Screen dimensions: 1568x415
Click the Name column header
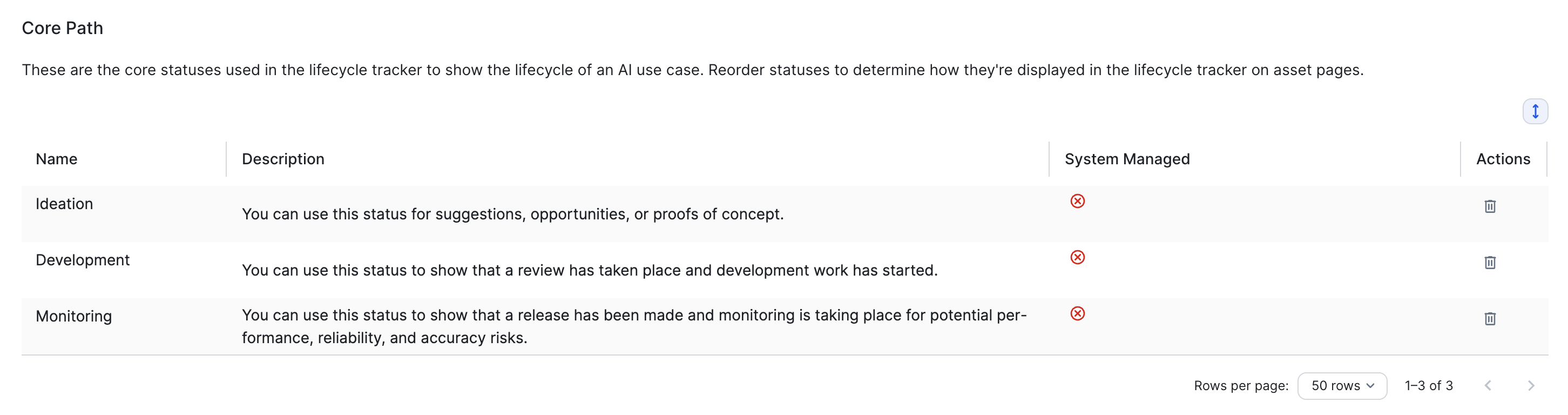57,159
